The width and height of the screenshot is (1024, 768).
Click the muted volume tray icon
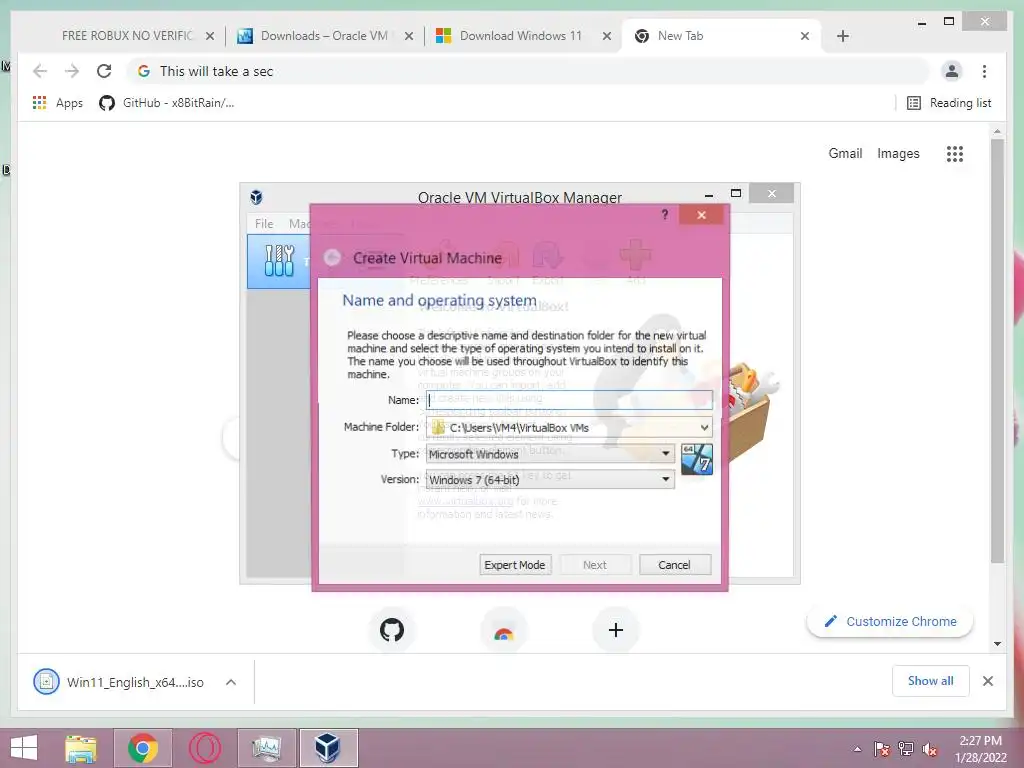click(930, 749)
